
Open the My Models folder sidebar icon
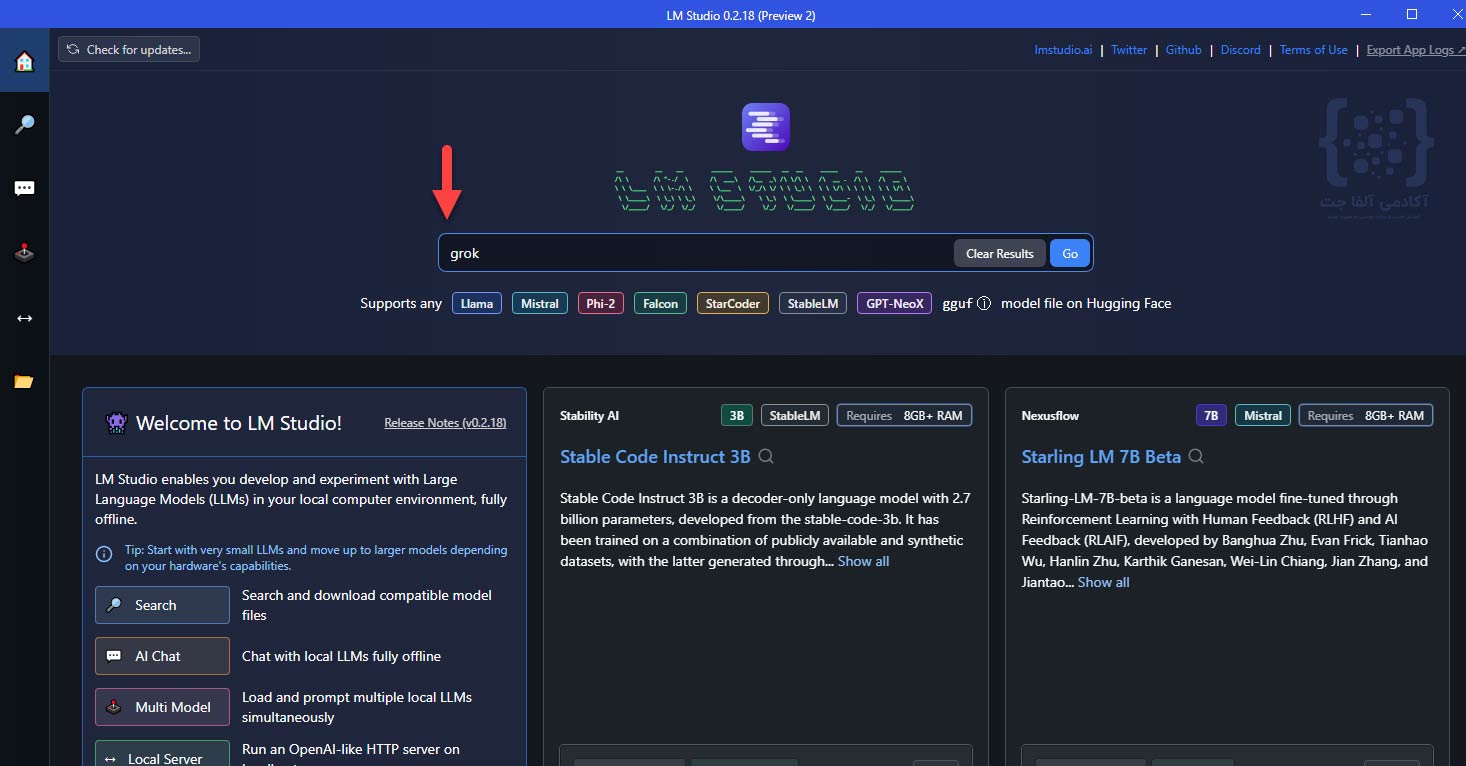pyautogui.click(x=24, y=381)
